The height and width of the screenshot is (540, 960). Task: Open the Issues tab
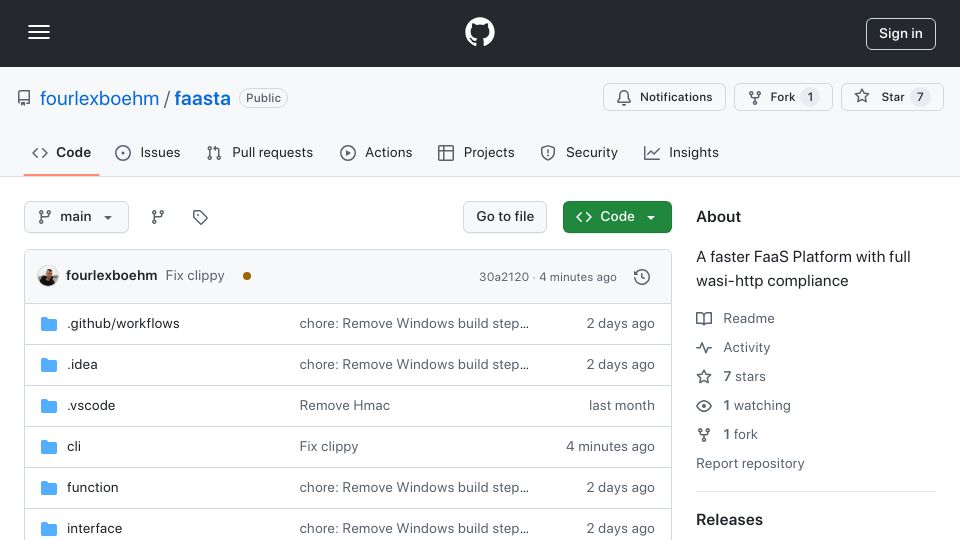tap(148, 152)
